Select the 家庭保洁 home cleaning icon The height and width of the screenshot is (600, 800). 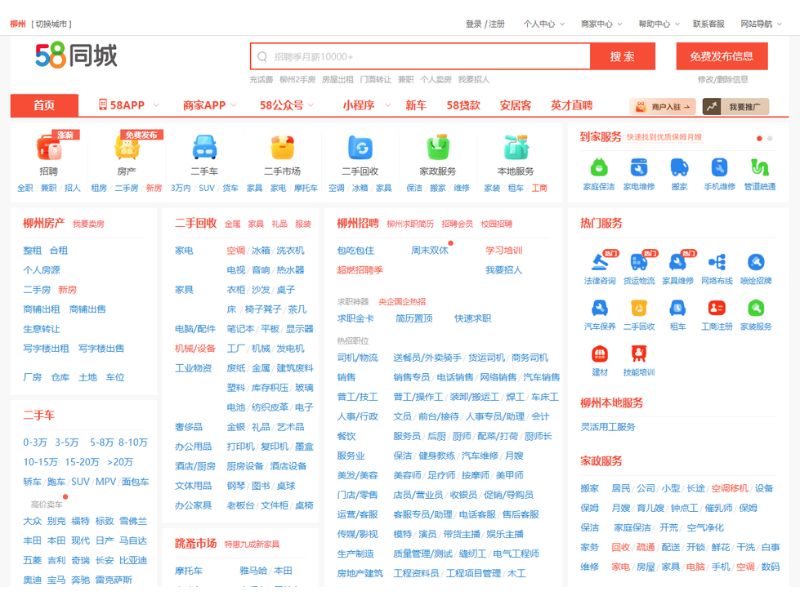click(x=599, y=167)
